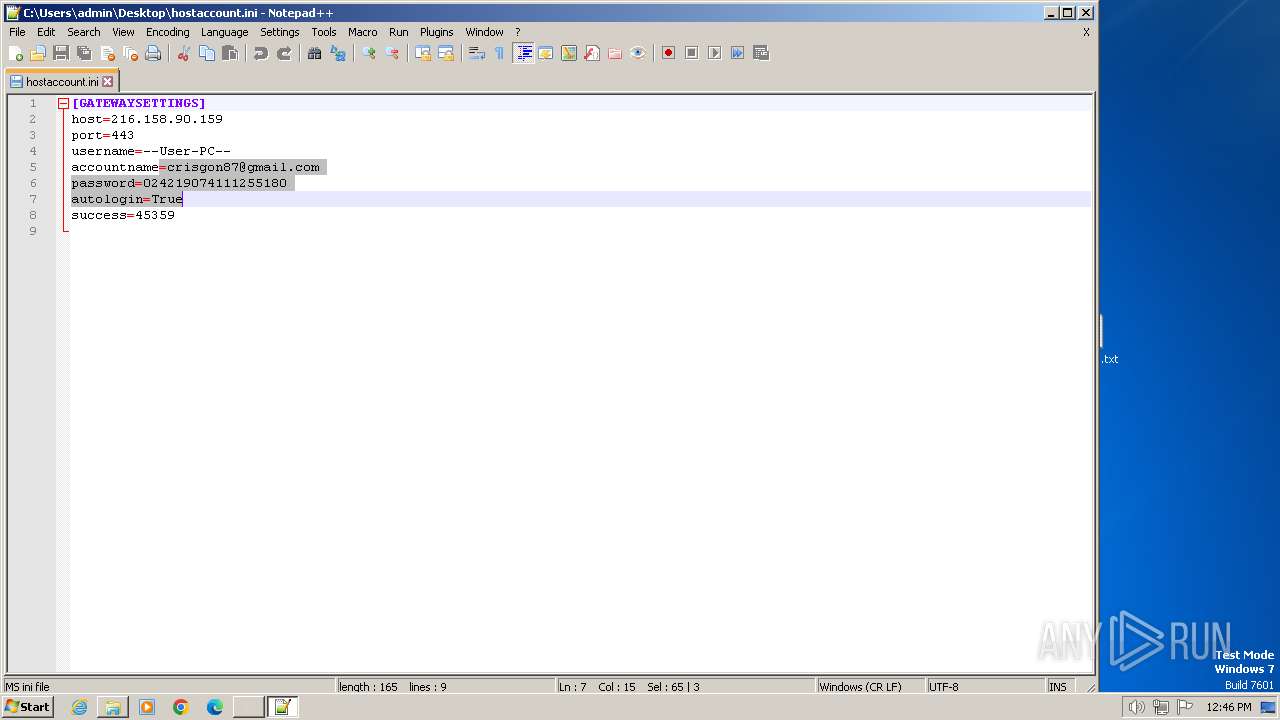
Task: Open the ? help menu
Action: pos(517,32)
